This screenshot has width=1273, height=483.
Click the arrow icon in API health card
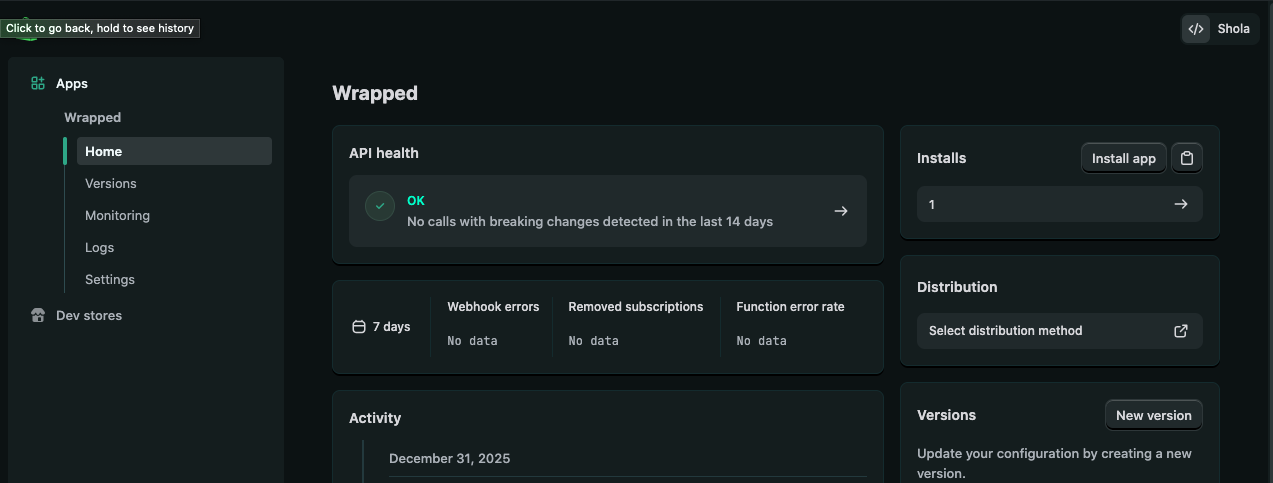(841, 211)
